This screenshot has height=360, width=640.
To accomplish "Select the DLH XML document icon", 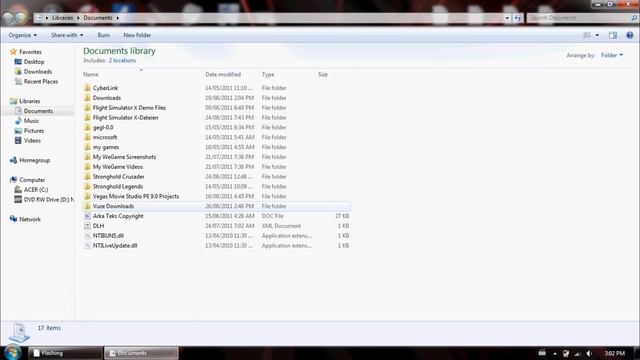I will tap(87, 226).
